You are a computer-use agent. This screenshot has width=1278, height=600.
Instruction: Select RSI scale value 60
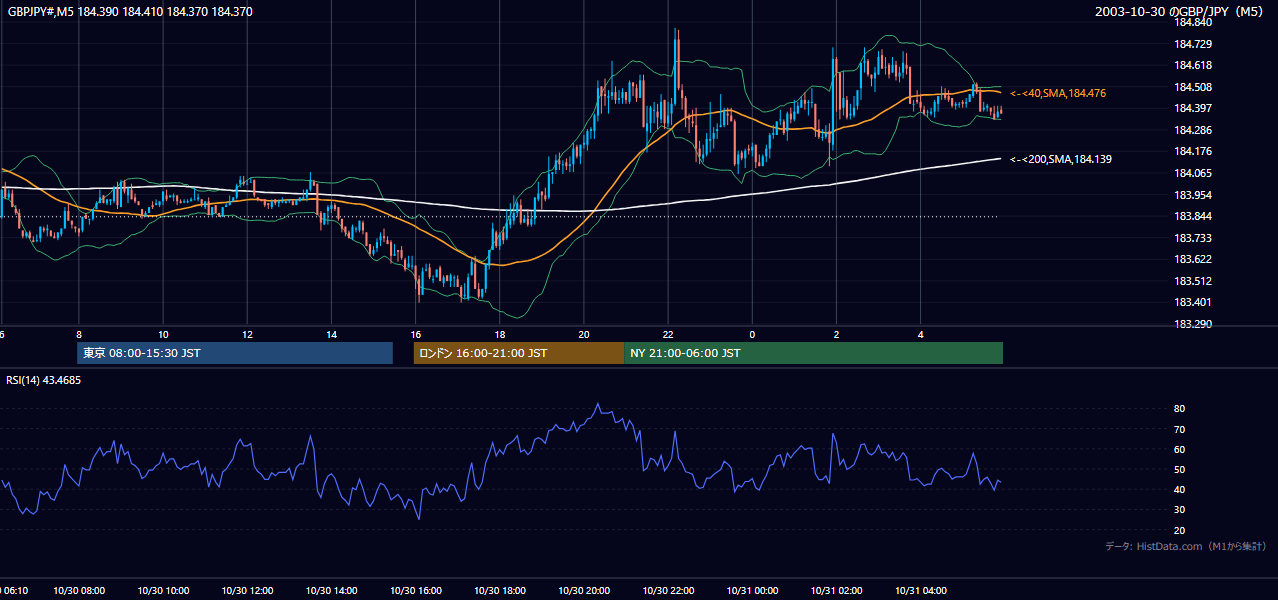tap(1179, 449)
